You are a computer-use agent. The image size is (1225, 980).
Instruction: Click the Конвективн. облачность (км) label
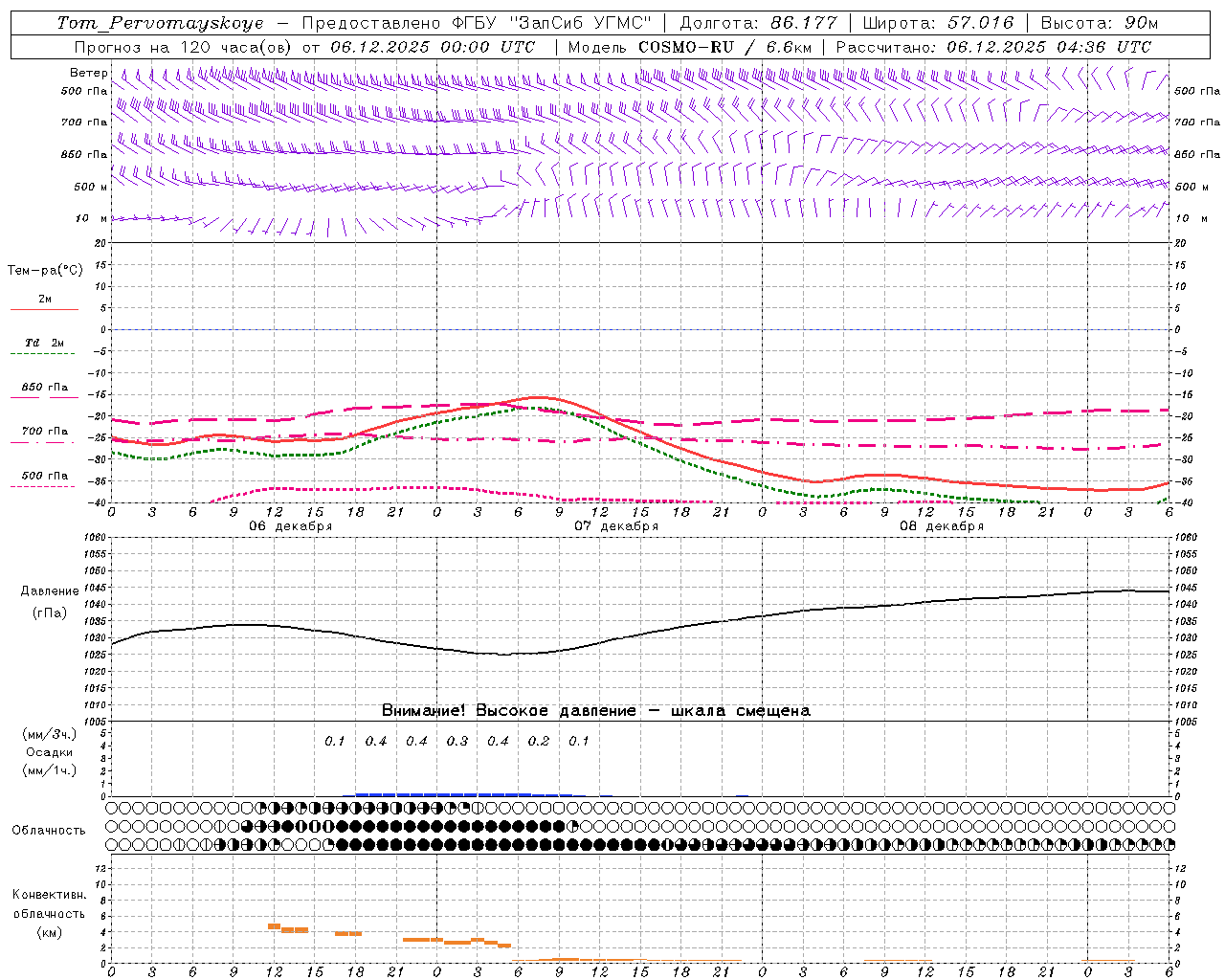(49, 913)
